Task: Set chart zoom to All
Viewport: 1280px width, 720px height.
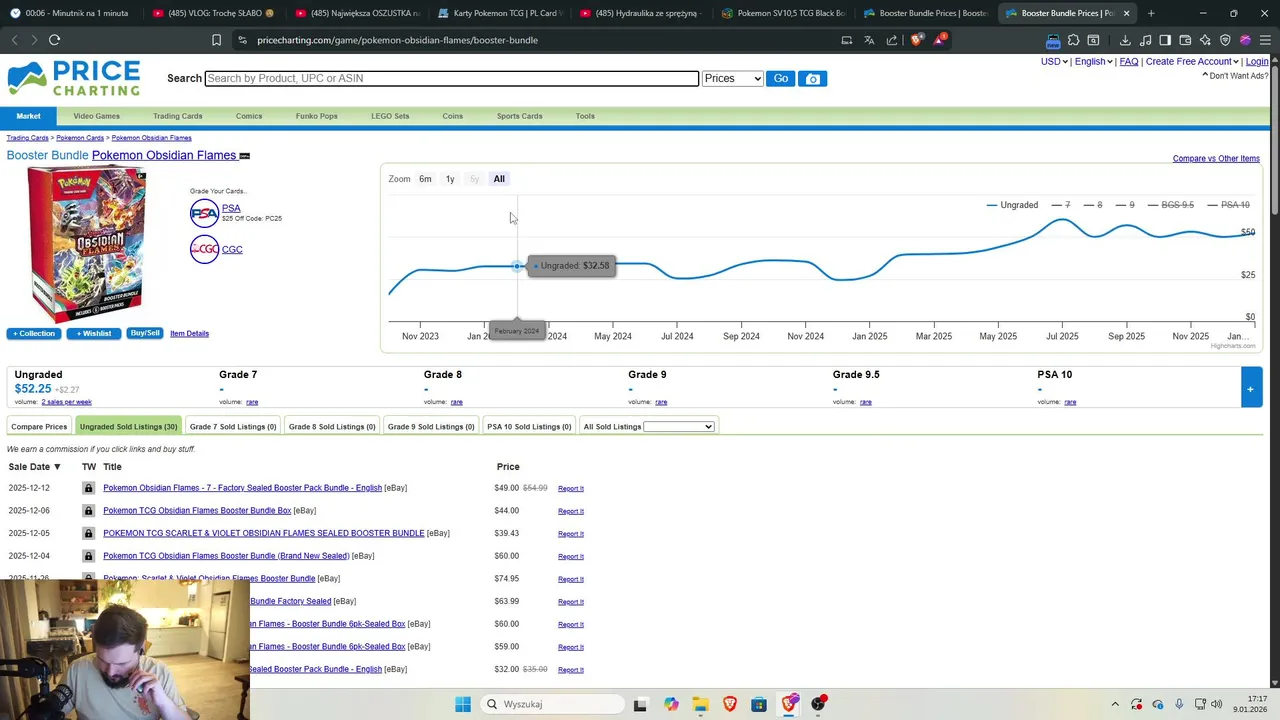Action: [499, 179]
